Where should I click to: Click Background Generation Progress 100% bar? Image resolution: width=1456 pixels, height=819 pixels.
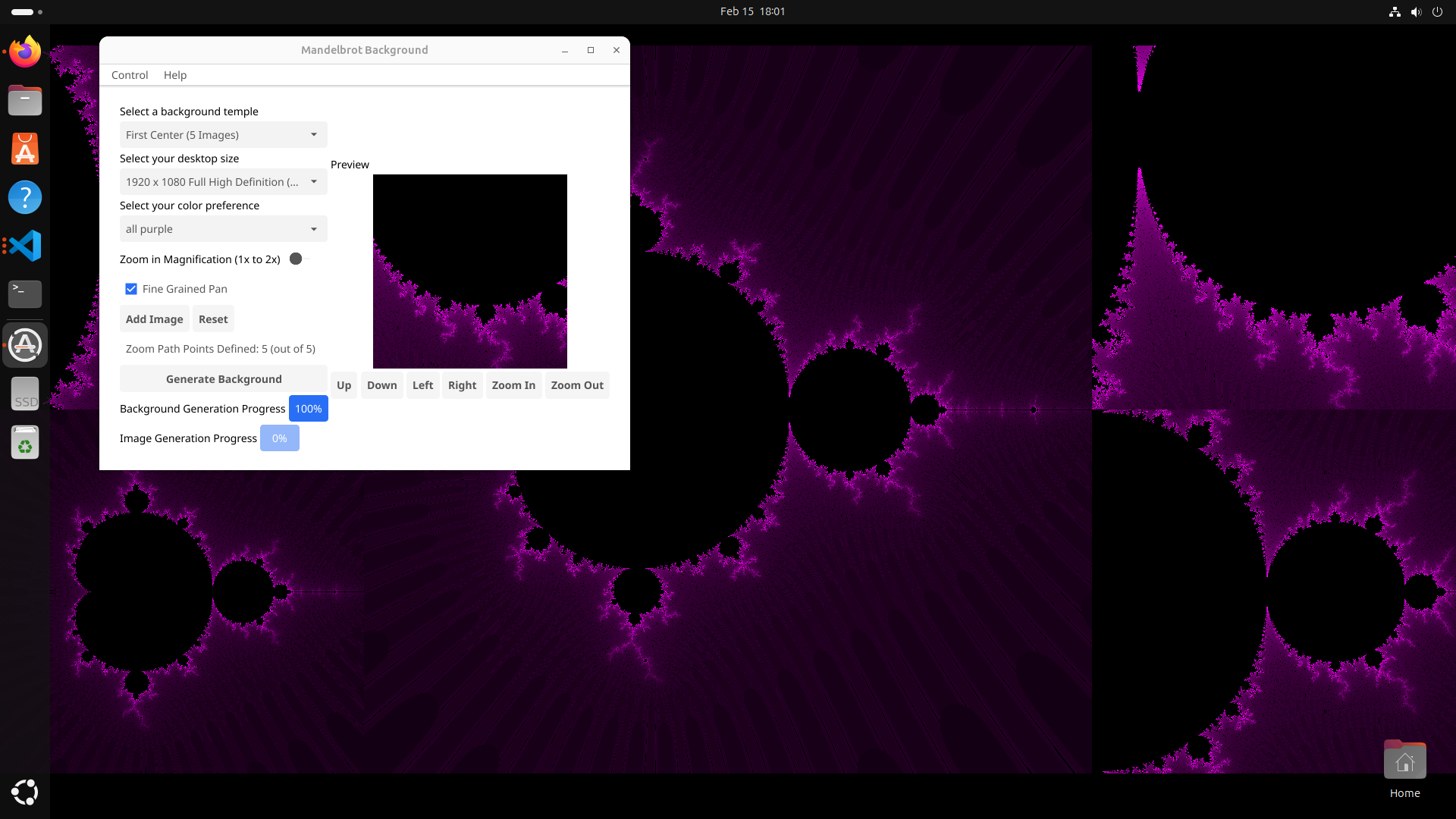click(309, 409)
